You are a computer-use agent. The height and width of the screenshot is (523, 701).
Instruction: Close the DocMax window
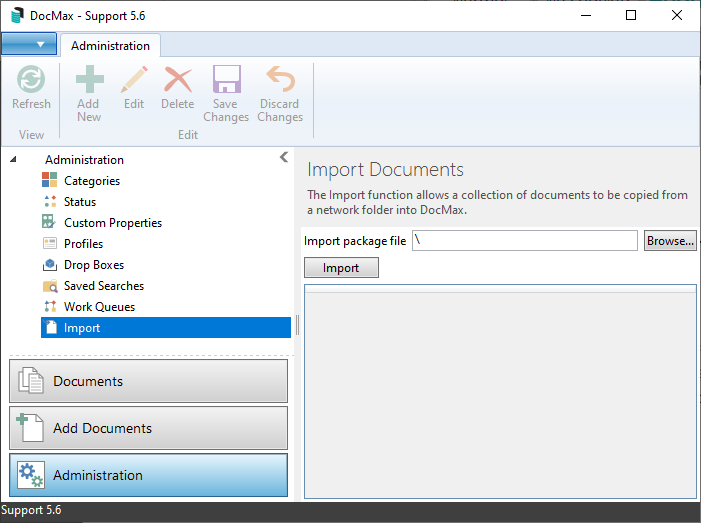(677, 15)
